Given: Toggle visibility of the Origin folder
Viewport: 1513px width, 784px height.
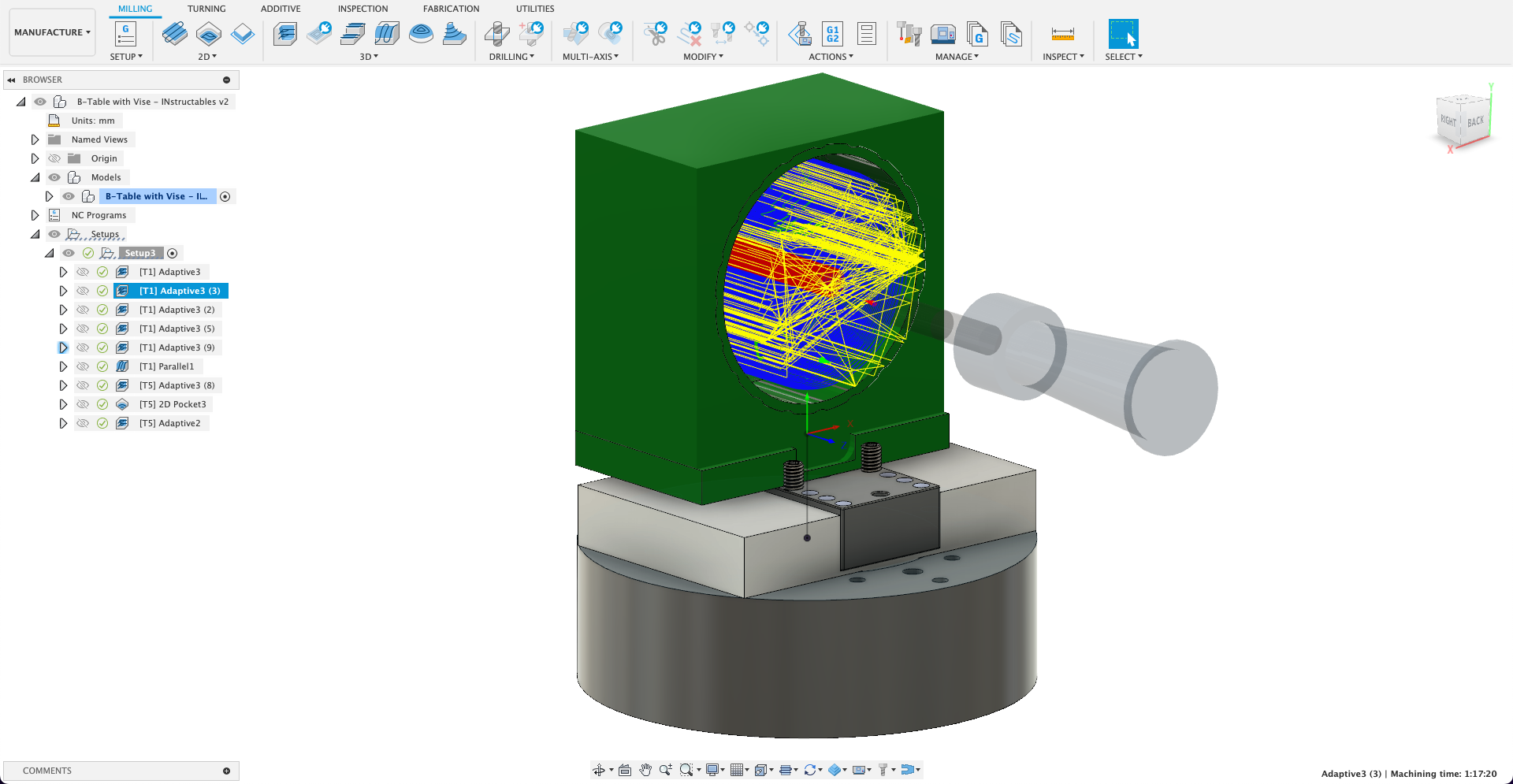Looking at the screenshot, I should pos(54,158).
